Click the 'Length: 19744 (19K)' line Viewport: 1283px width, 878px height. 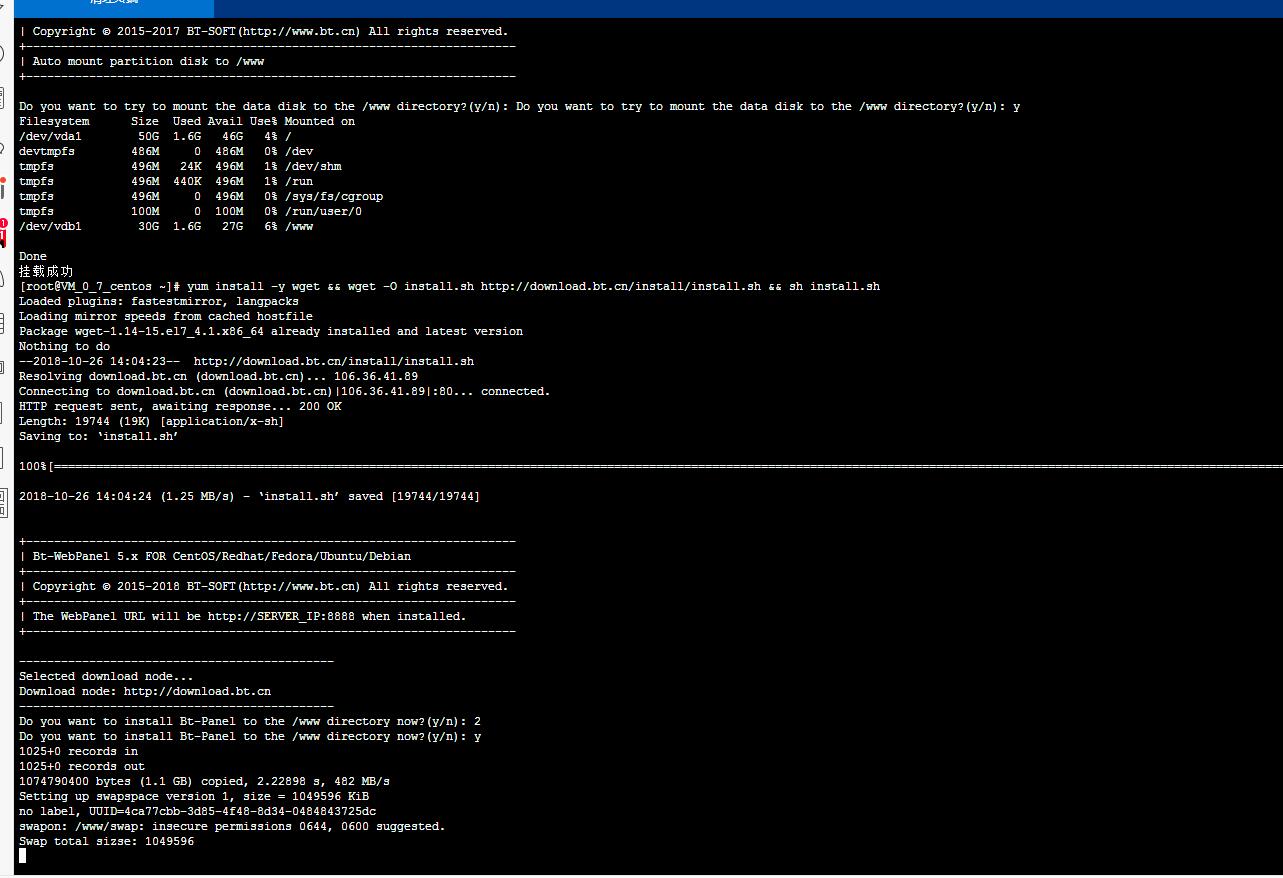(x=152, y=421)
